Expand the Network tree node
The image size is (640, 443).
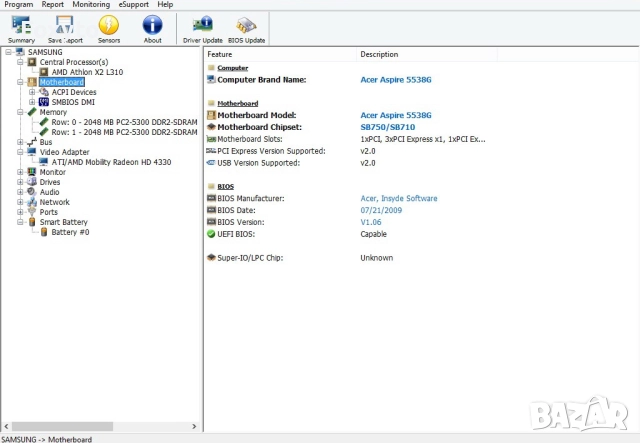point(20,202)
